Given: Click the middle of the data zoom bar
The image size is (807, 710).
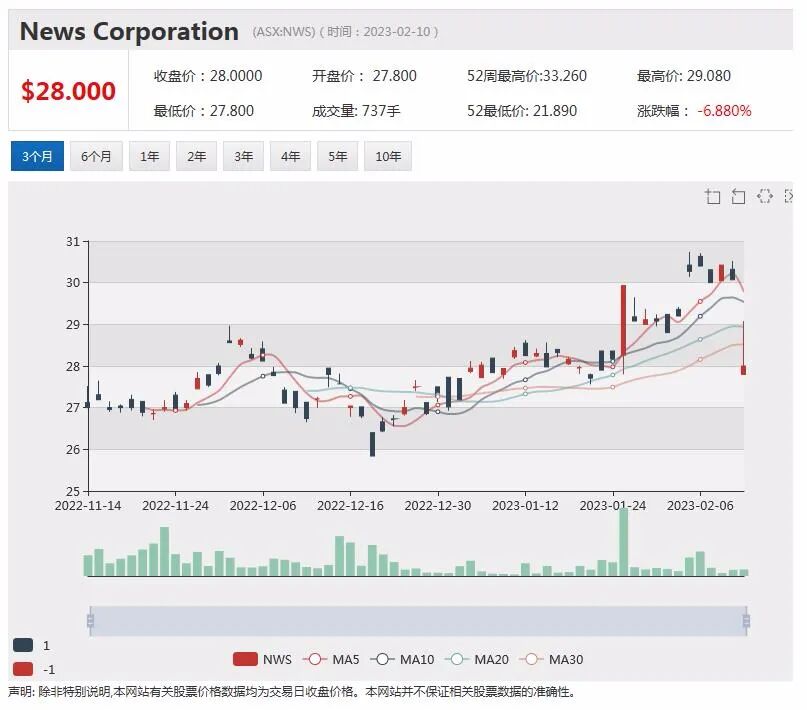Looking at the screenshot, I should (418, 621).
